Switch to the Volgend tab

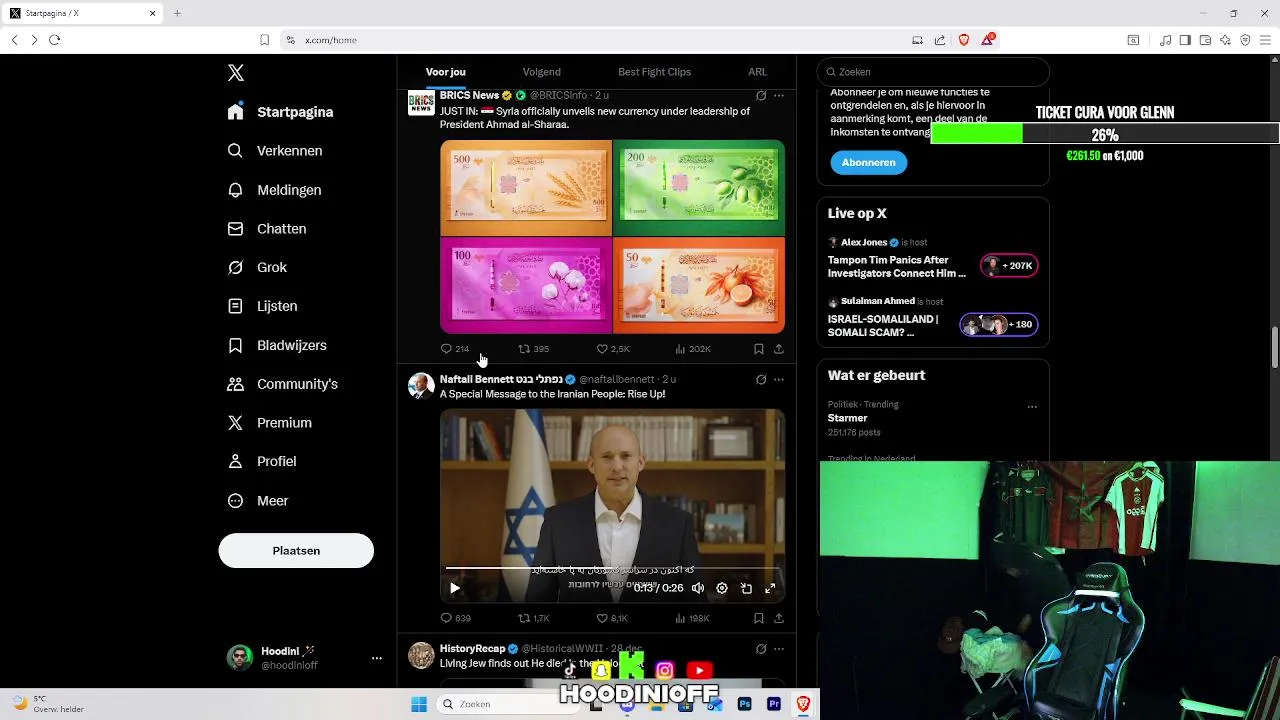[541, 72]
